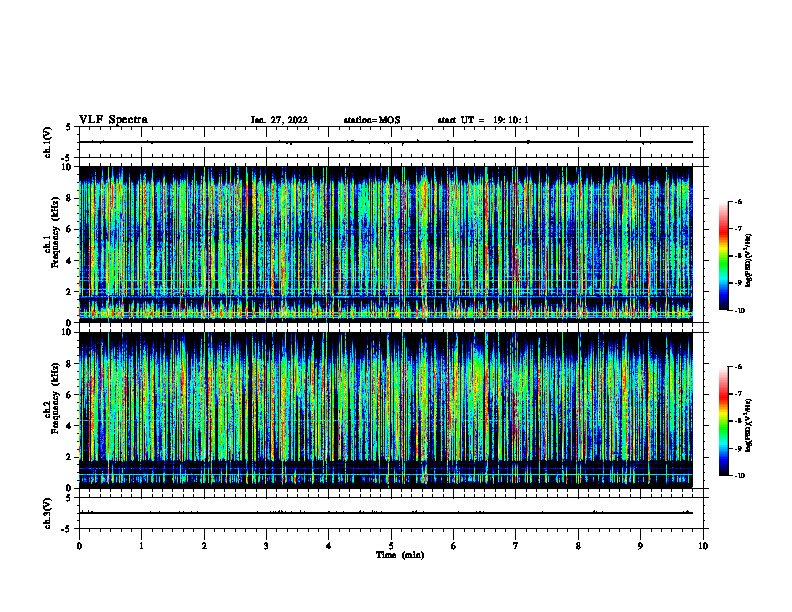Click inside the ch.2 spectrogram panel
Image resolution: width=792 pixels, height=612 pixels.
(385, 410)
